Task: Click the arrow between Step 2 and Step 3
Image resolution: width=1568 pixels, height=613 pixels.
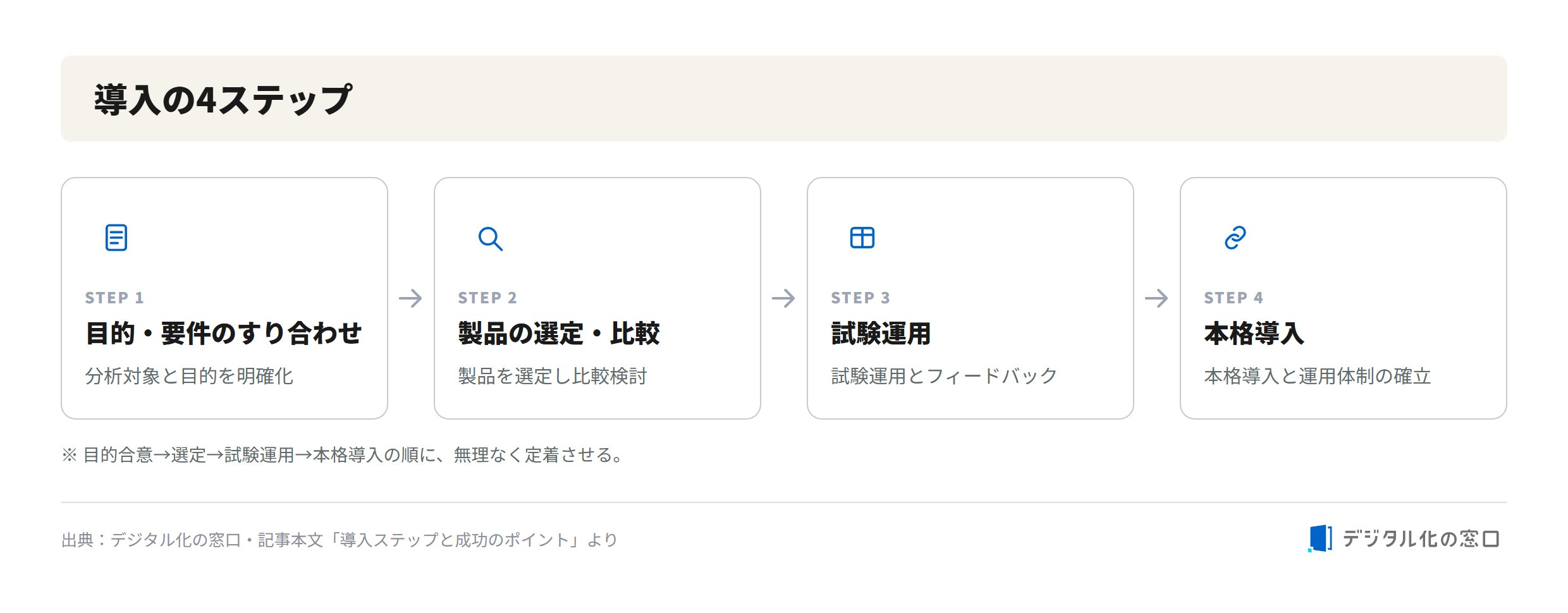Action: coord(784,298)
